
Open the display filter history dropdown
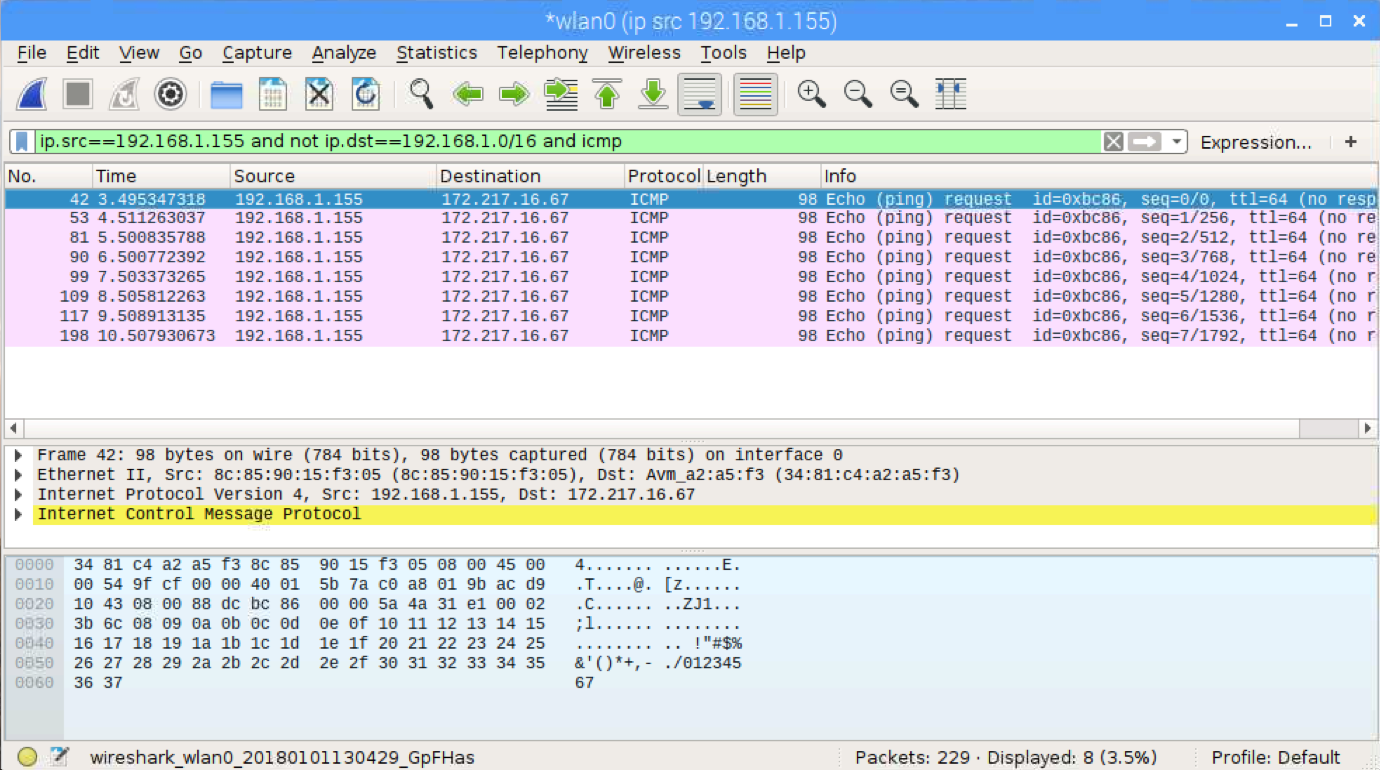click(x=1177, y=142)
